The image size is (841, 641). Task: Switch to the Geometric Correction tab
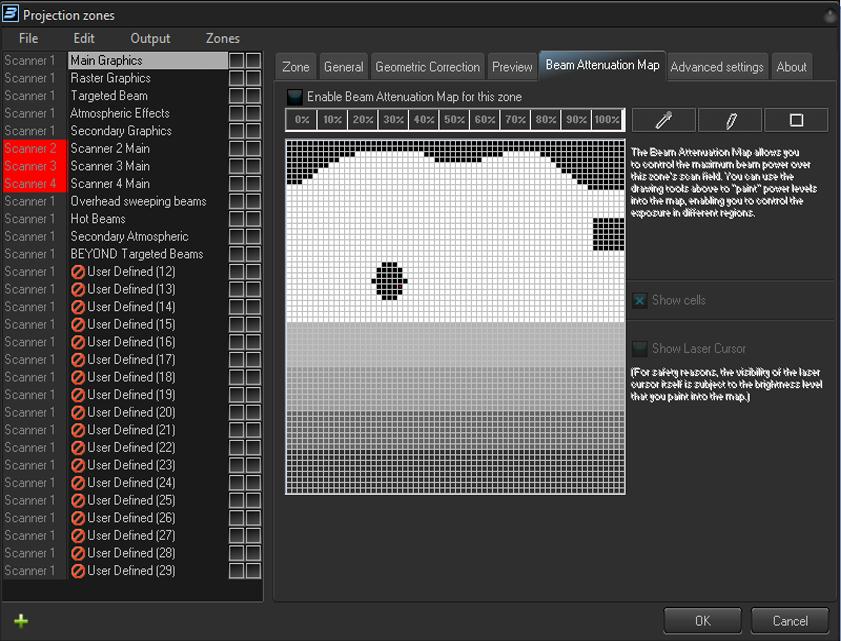pyautogui.click(x=427, y=67)
